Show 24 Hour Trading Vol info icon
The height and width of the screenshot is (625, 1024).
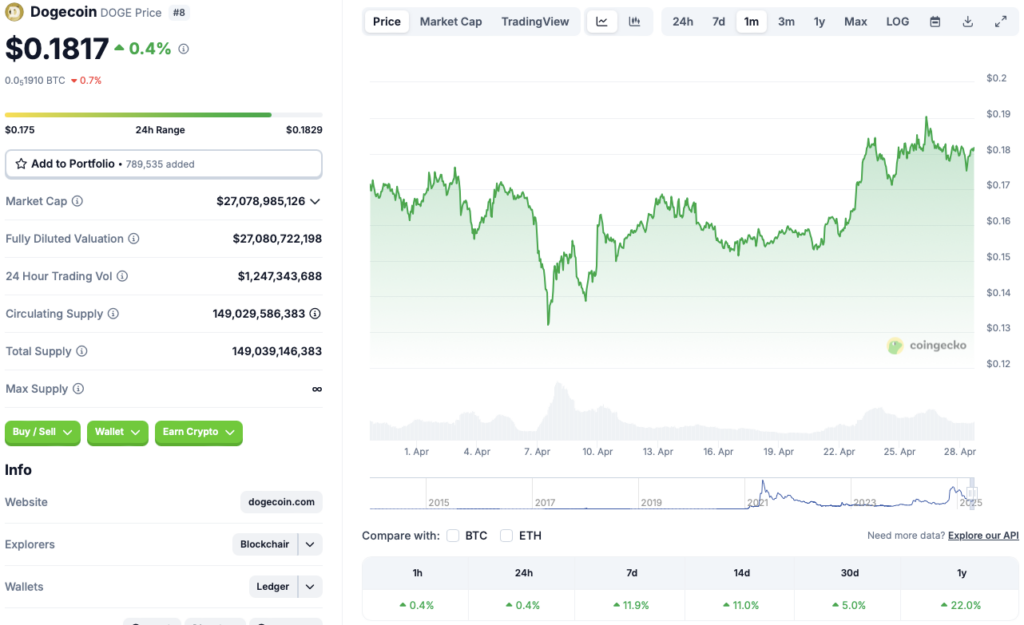pos(122,276)
